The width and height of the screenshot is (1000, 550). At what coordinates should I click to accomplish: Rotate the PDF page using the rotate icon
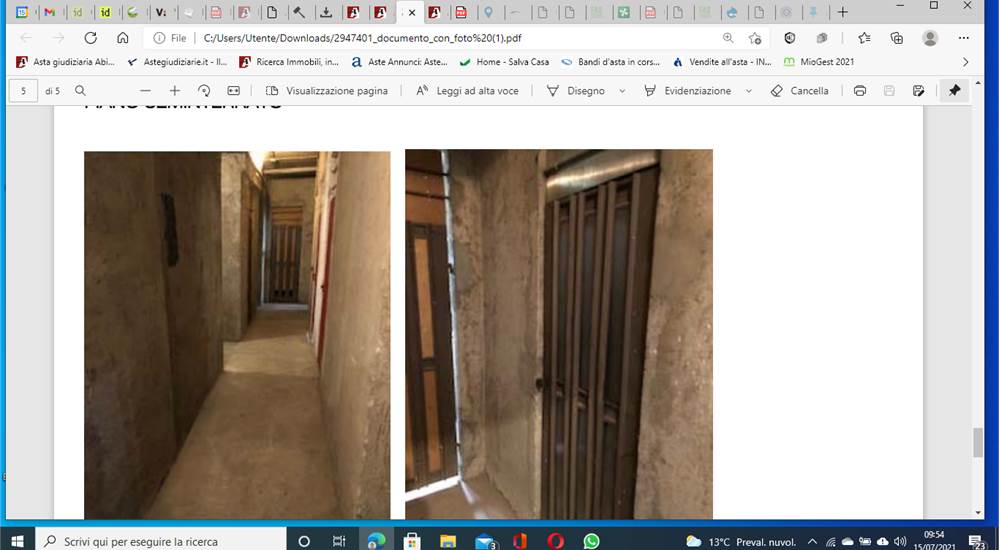(x=204, y=91)
